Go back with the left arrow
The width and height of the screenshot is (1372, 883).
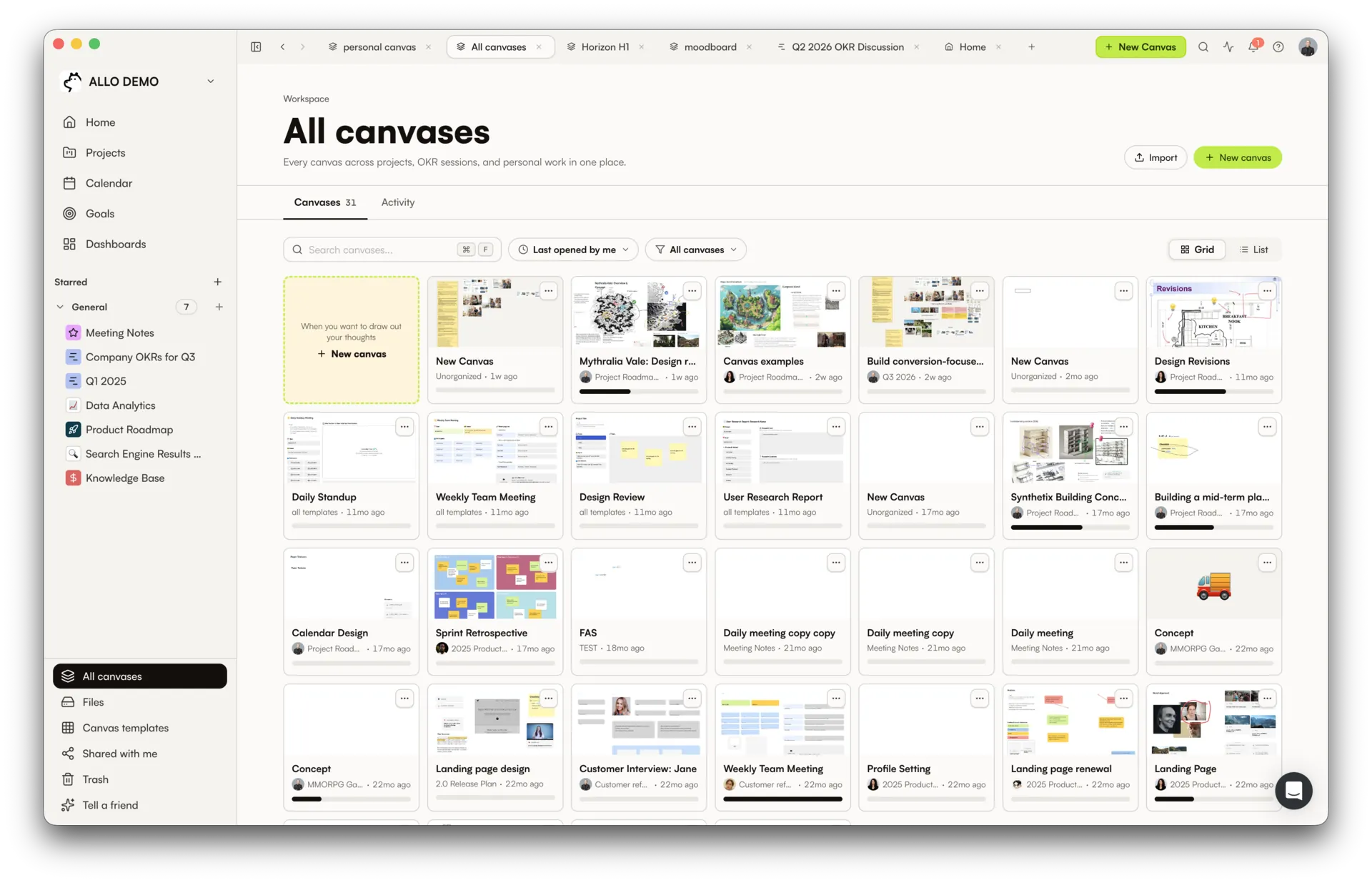point(283,46)
